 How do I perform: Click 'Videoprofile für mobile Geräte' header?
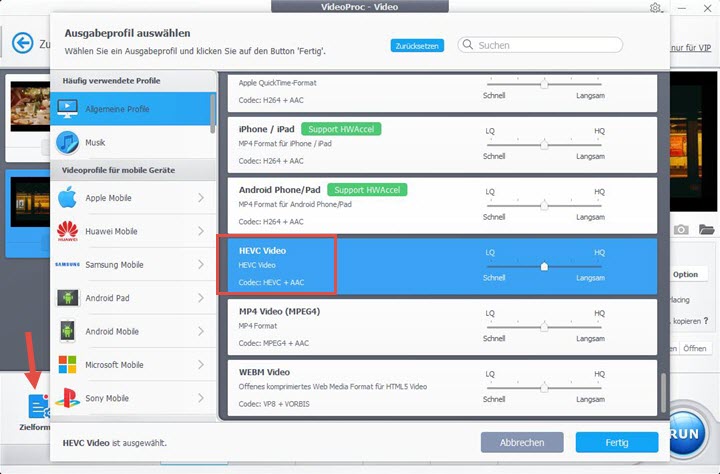click(118, 170)
